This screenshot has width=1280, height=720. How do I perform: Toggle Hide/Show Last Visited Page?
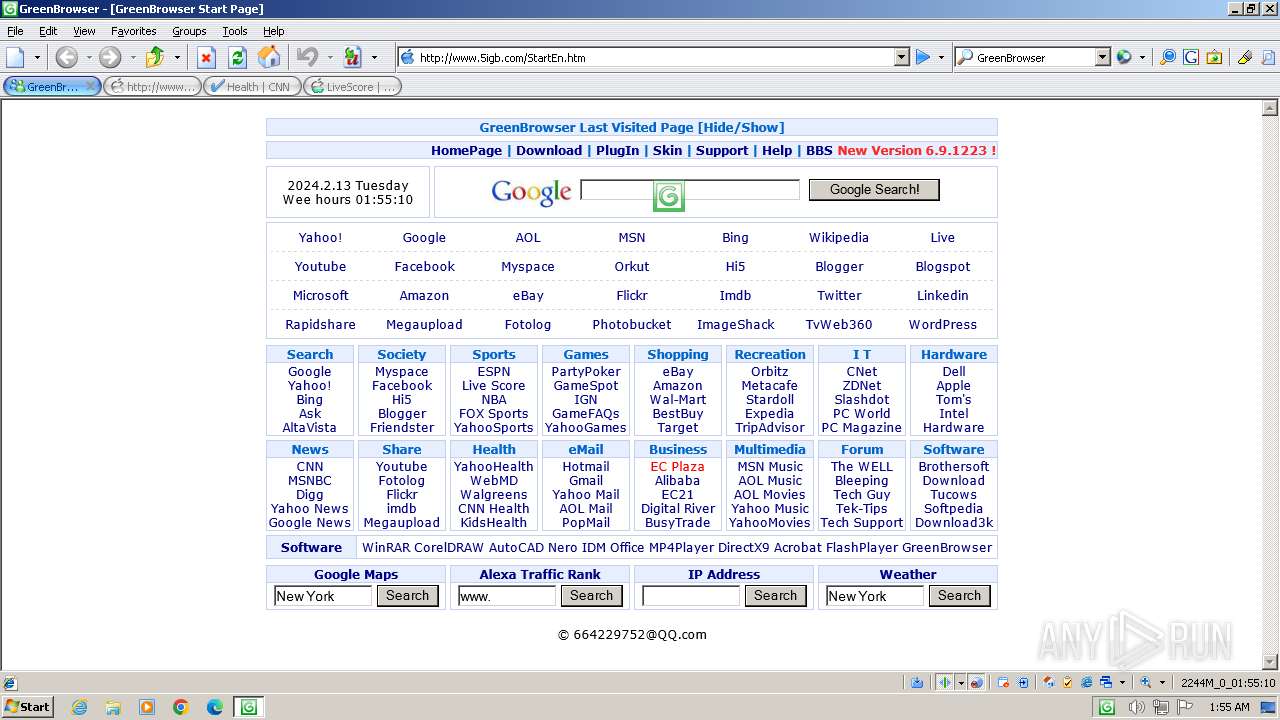point(741,127)
